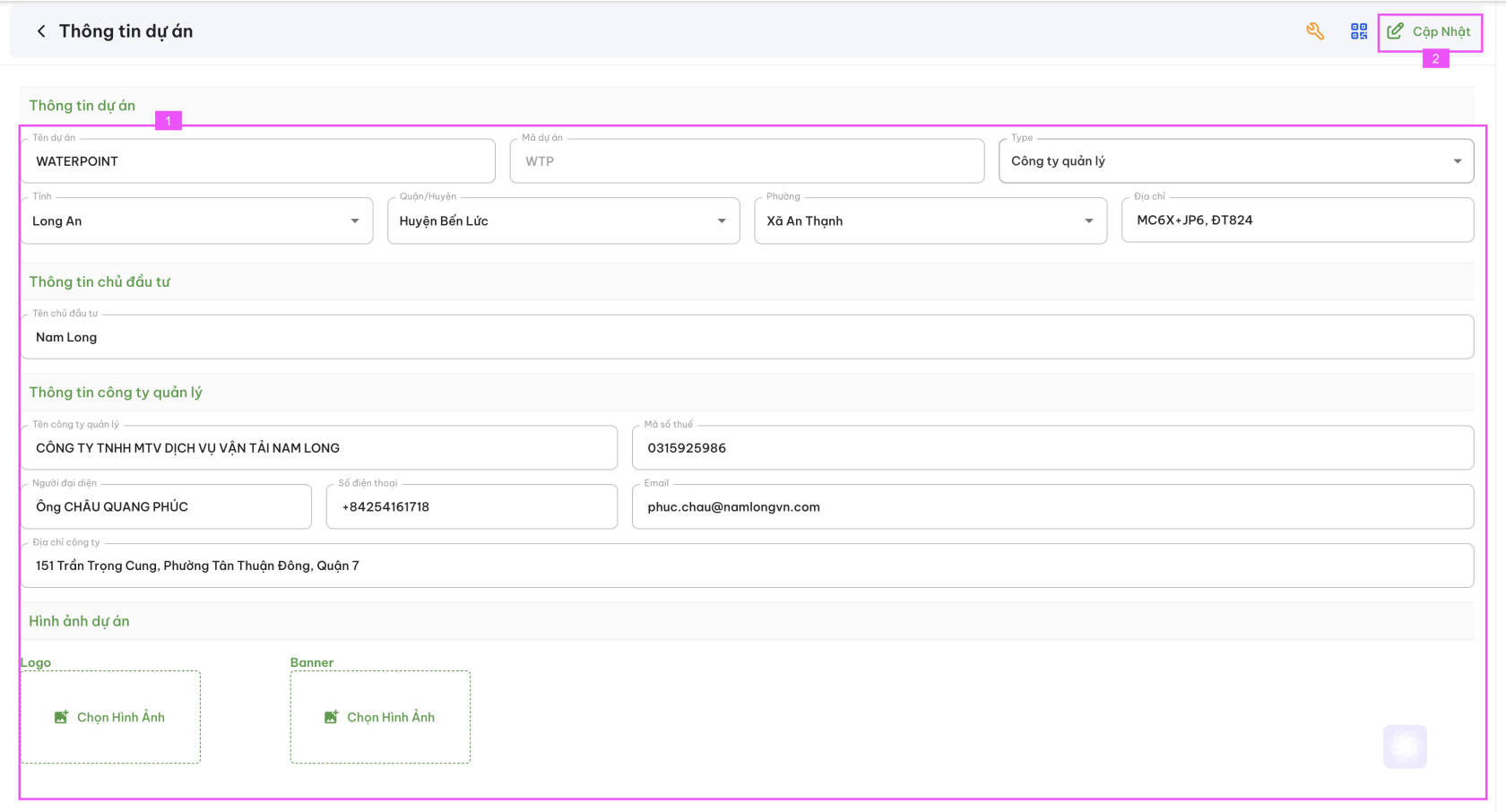Click the Email field phuc.chau@namlongvn.com
This screenshot has width=1506, height=812.
[1053, 507]
